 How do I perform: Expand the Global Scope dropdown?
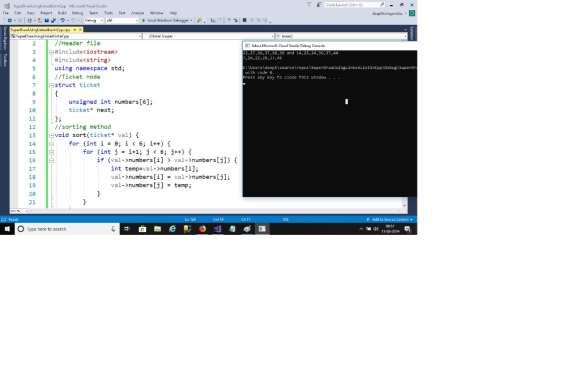[x=209, y=36]
